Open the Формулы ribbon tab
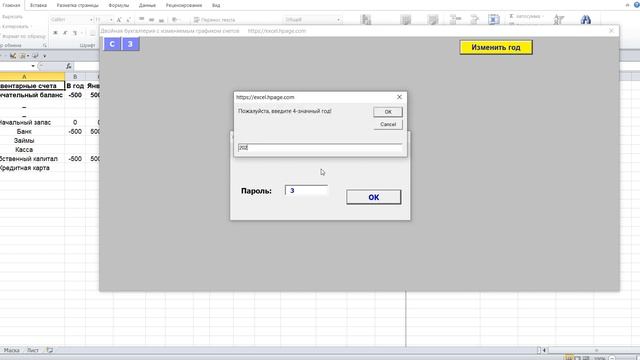Viewport: 640px width, 360px height. [119, 5]
